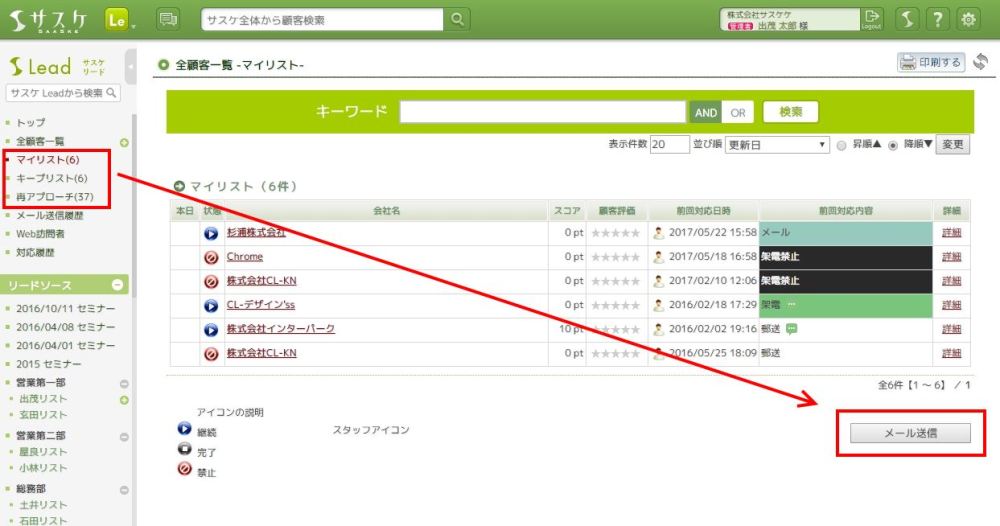This screenshot has width=1000, height=526.
Task: Open the 並び順 更新日 dropdown
Action: 777,145
